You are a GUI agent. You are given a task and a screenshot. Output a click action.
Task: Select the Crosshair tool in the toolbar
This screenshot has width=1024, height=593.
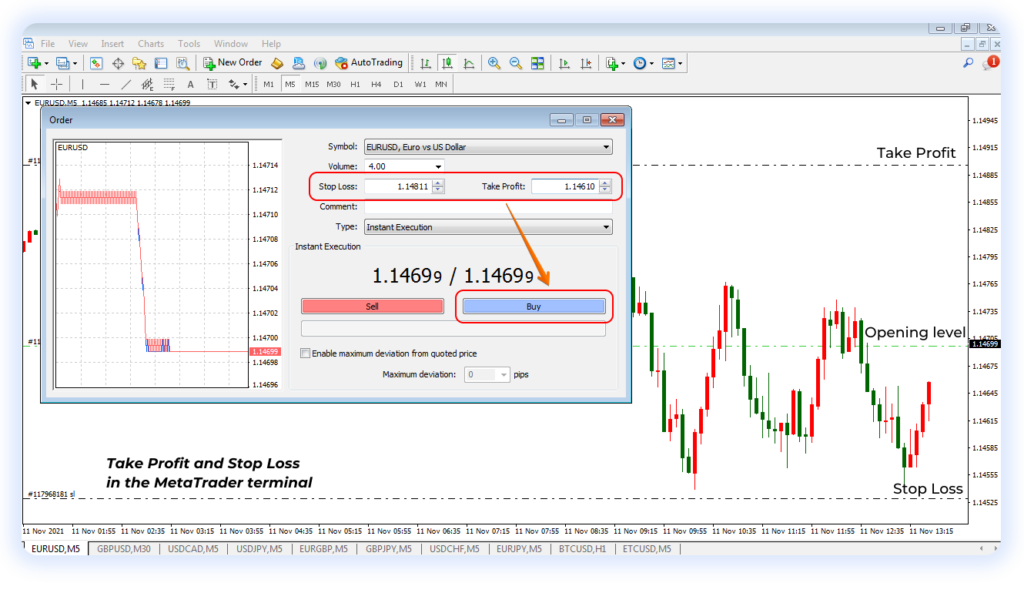click(x=56, y=84)
